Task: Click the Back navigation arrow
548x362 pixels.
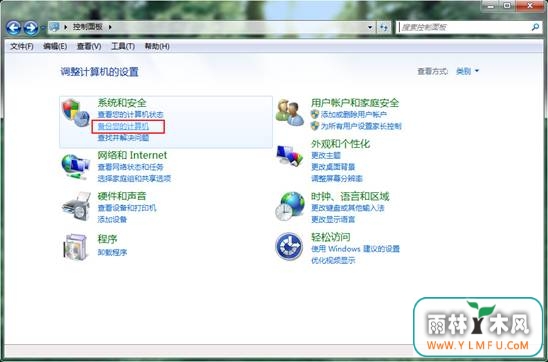Action: point(13,28)
